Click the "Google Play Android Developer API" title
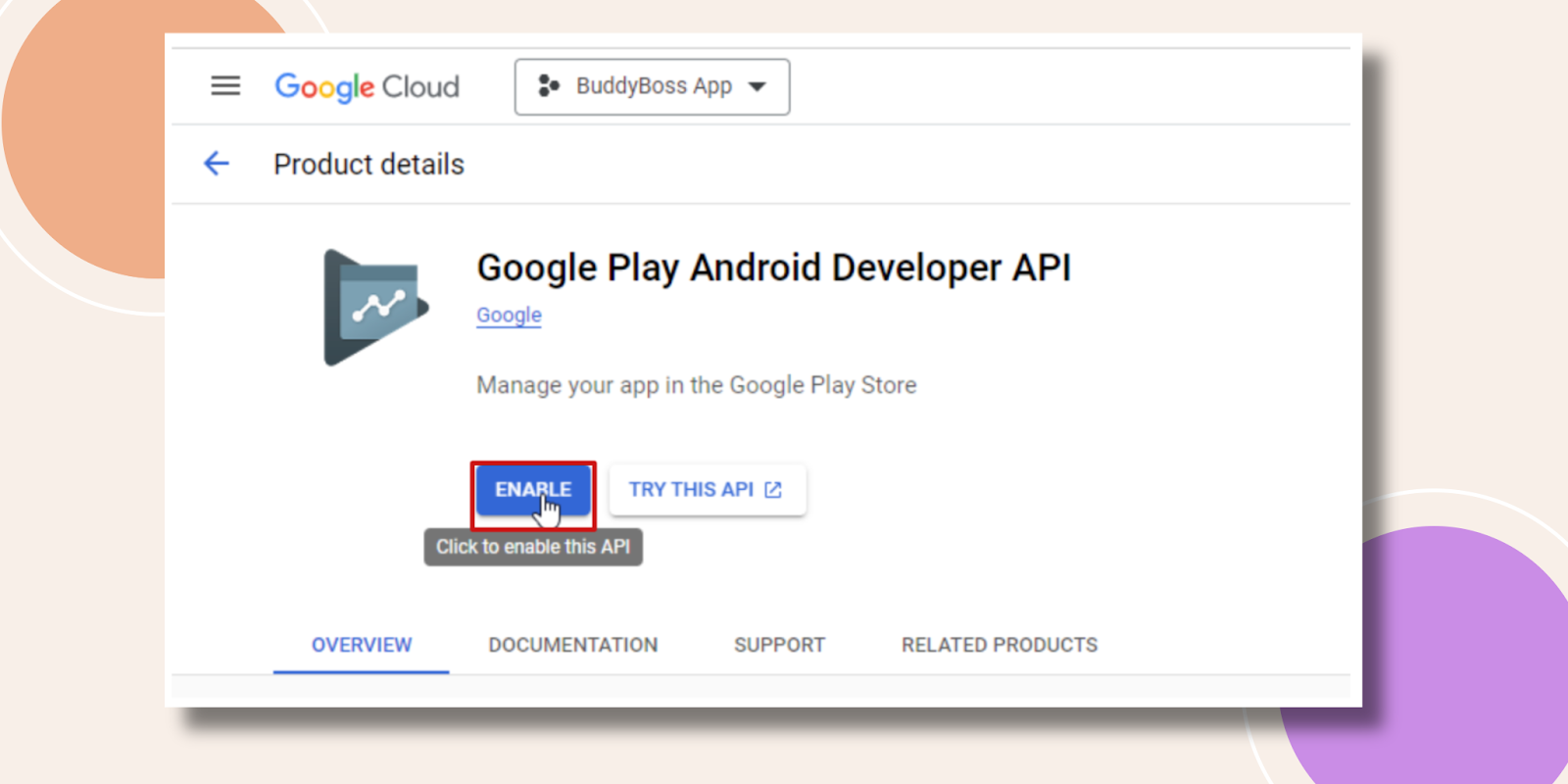Viewport: 1568px width, 784px height. click(773, 268)
